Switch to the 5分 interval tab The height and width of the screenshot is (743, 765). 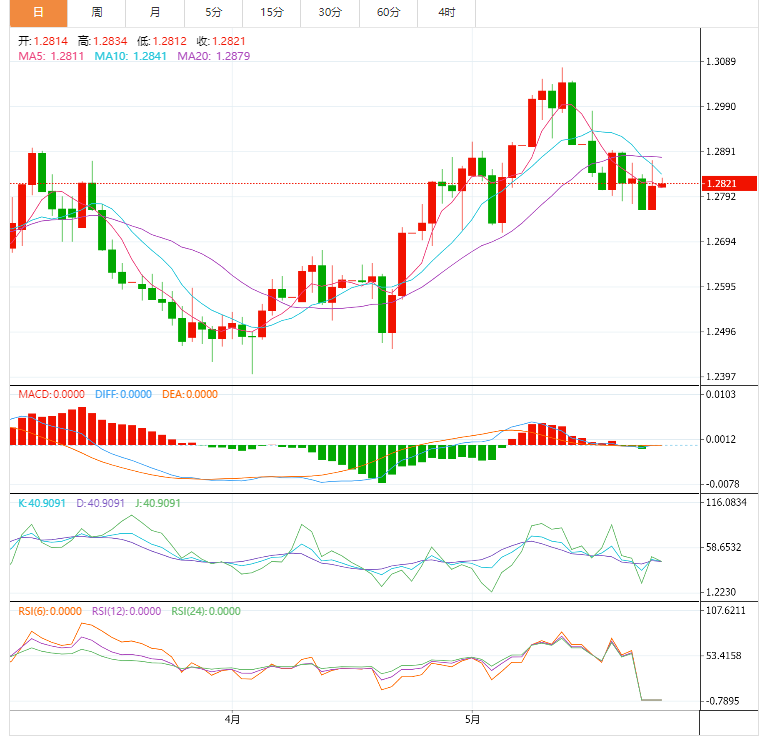[x=213, y=13]
